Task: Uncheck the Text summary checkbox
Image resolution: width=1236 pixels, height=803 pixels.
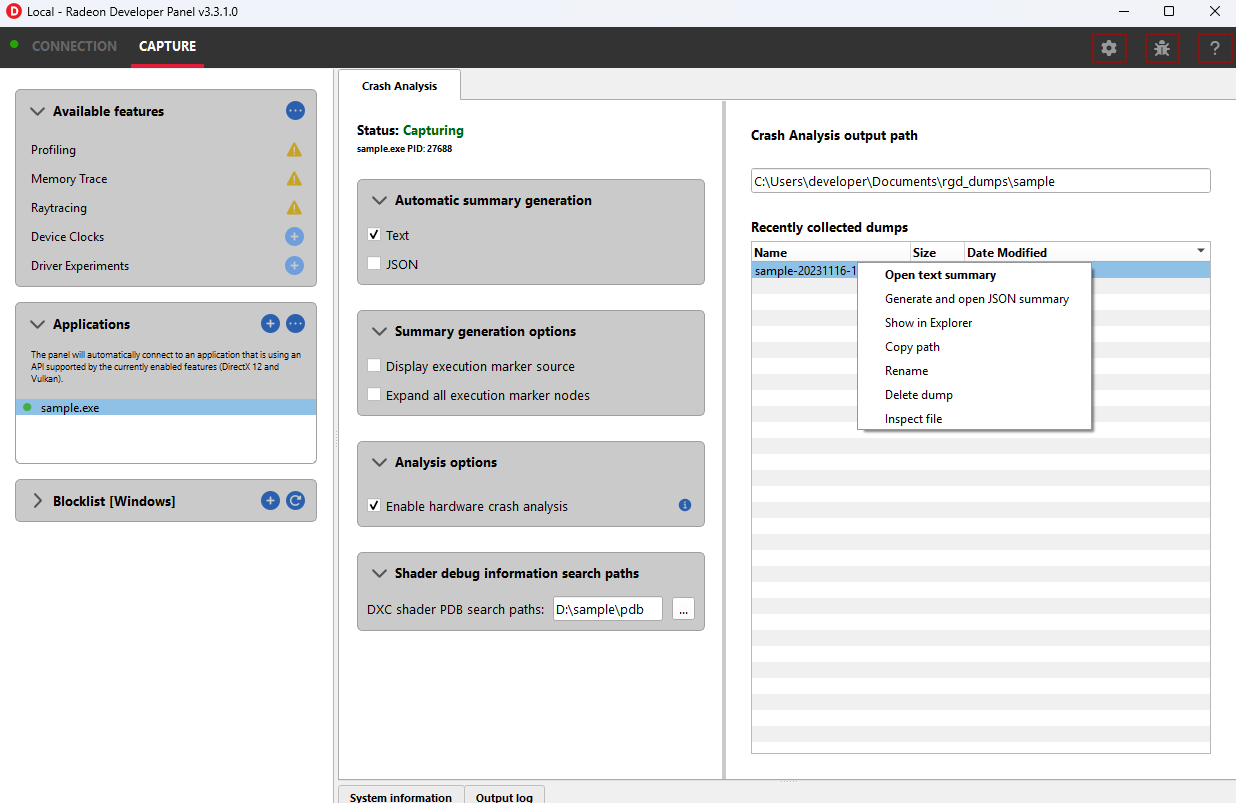Action: point(374,235)
